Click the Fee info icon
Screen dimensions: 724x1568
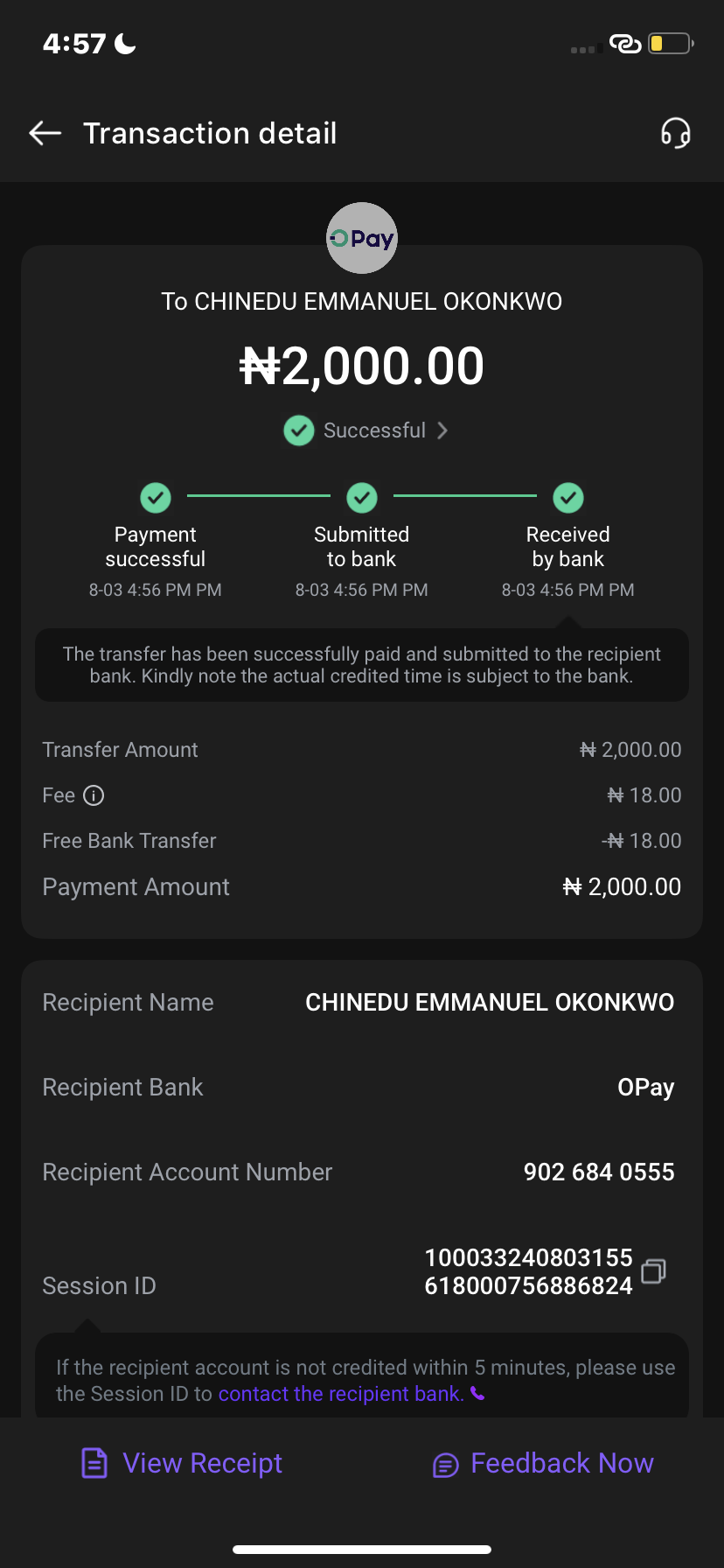tap(94, 795)
